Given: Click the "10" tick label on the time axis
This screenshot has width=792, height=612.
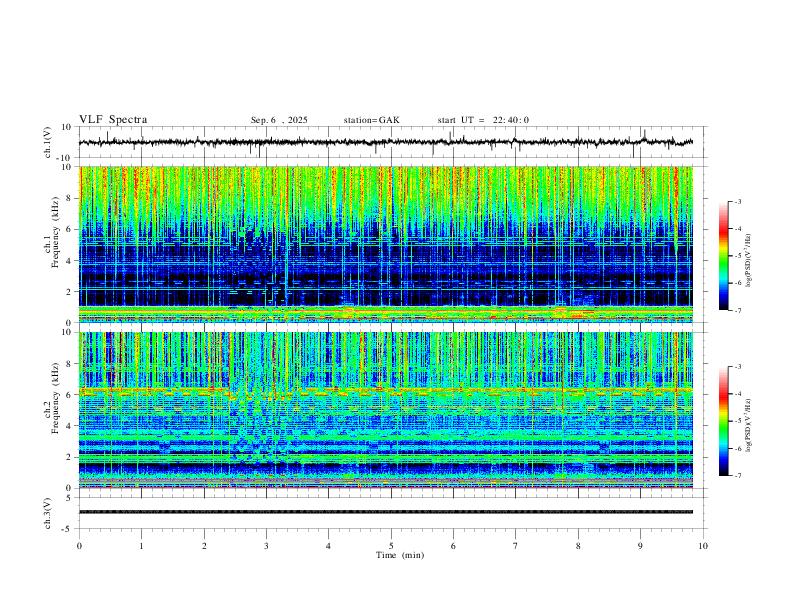Looking at the screenshot, I should coord(703,546).
